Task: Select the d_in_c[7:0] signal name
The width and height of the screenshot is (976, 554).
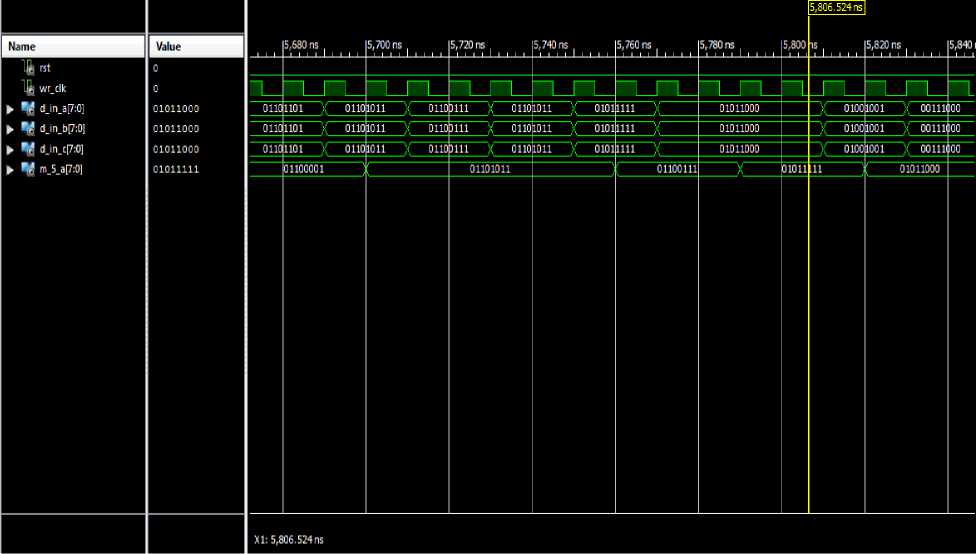Action: coord(62,149)
